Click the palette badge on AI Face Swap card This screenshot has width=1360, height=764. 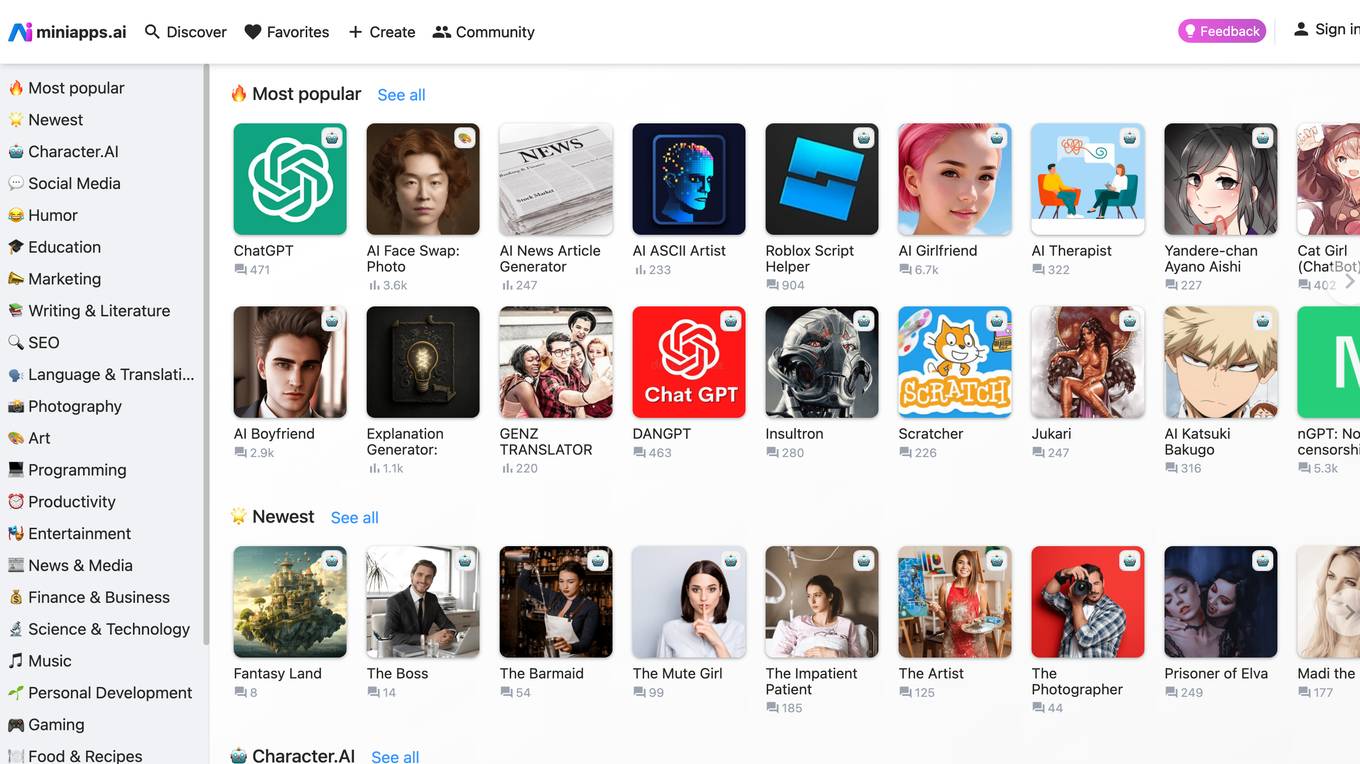(x=464, y=138)
